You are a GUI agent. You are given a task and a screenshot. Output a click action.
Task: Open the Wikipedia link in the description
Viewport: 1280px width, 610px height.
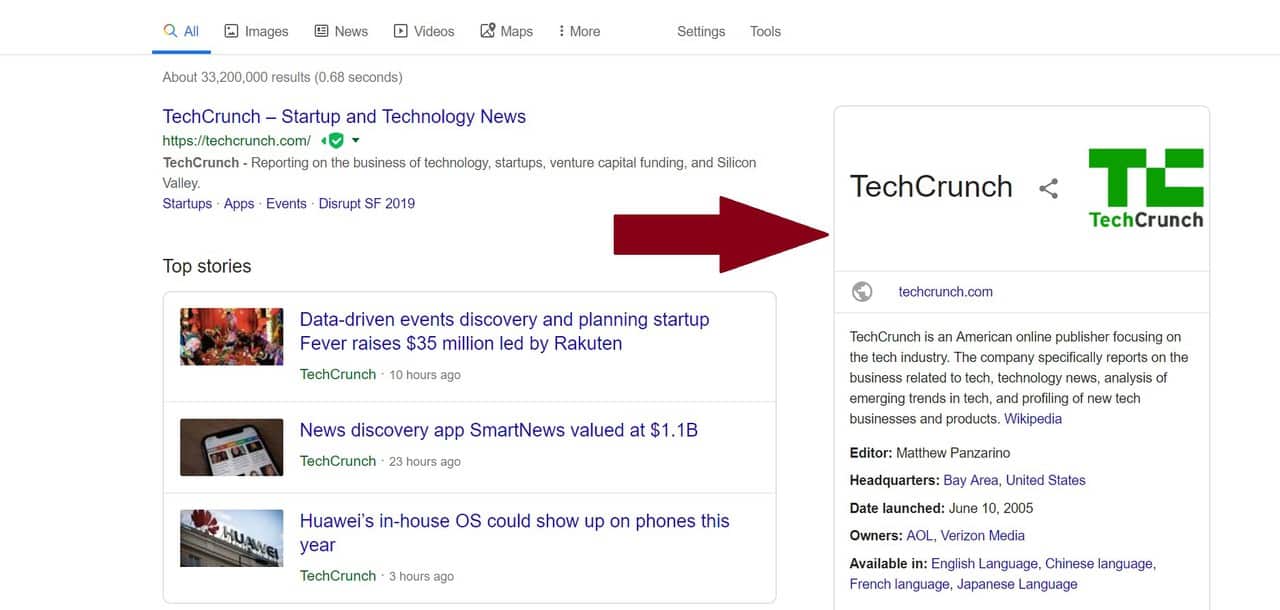1033,419
